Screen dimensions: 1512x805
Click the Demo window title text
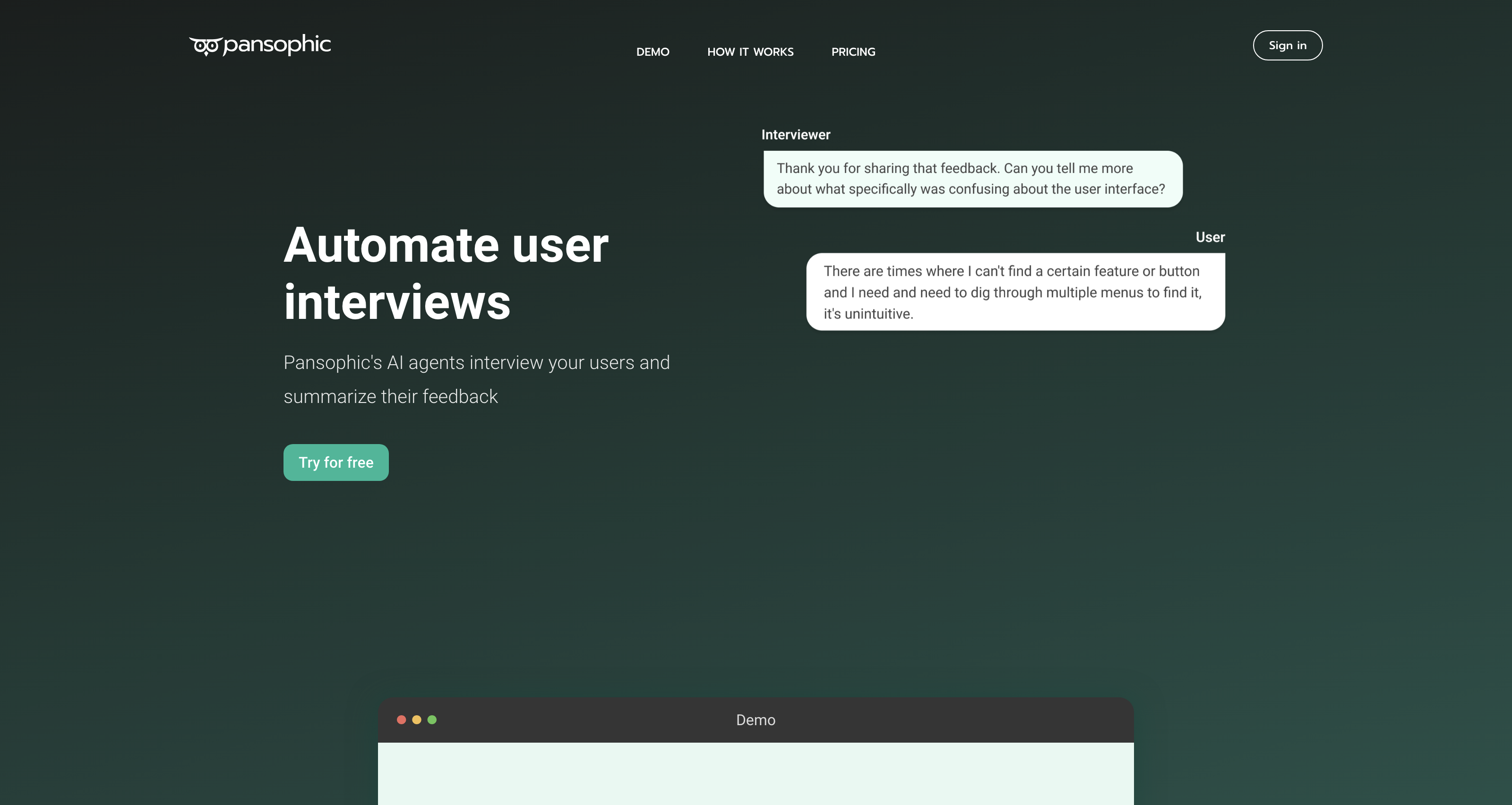756,720
